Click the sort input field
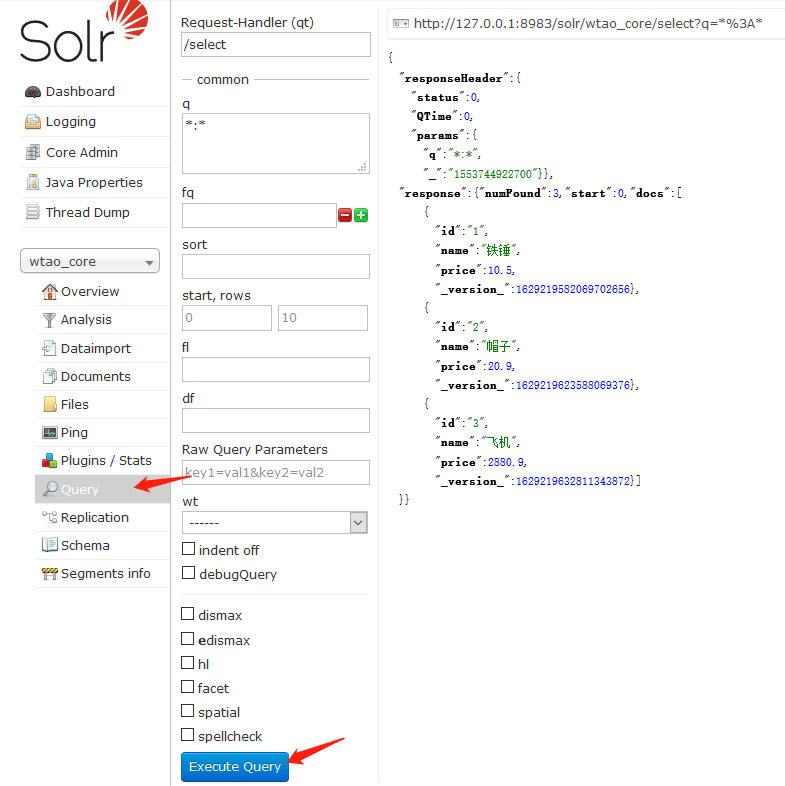 (x=276, y=267)
